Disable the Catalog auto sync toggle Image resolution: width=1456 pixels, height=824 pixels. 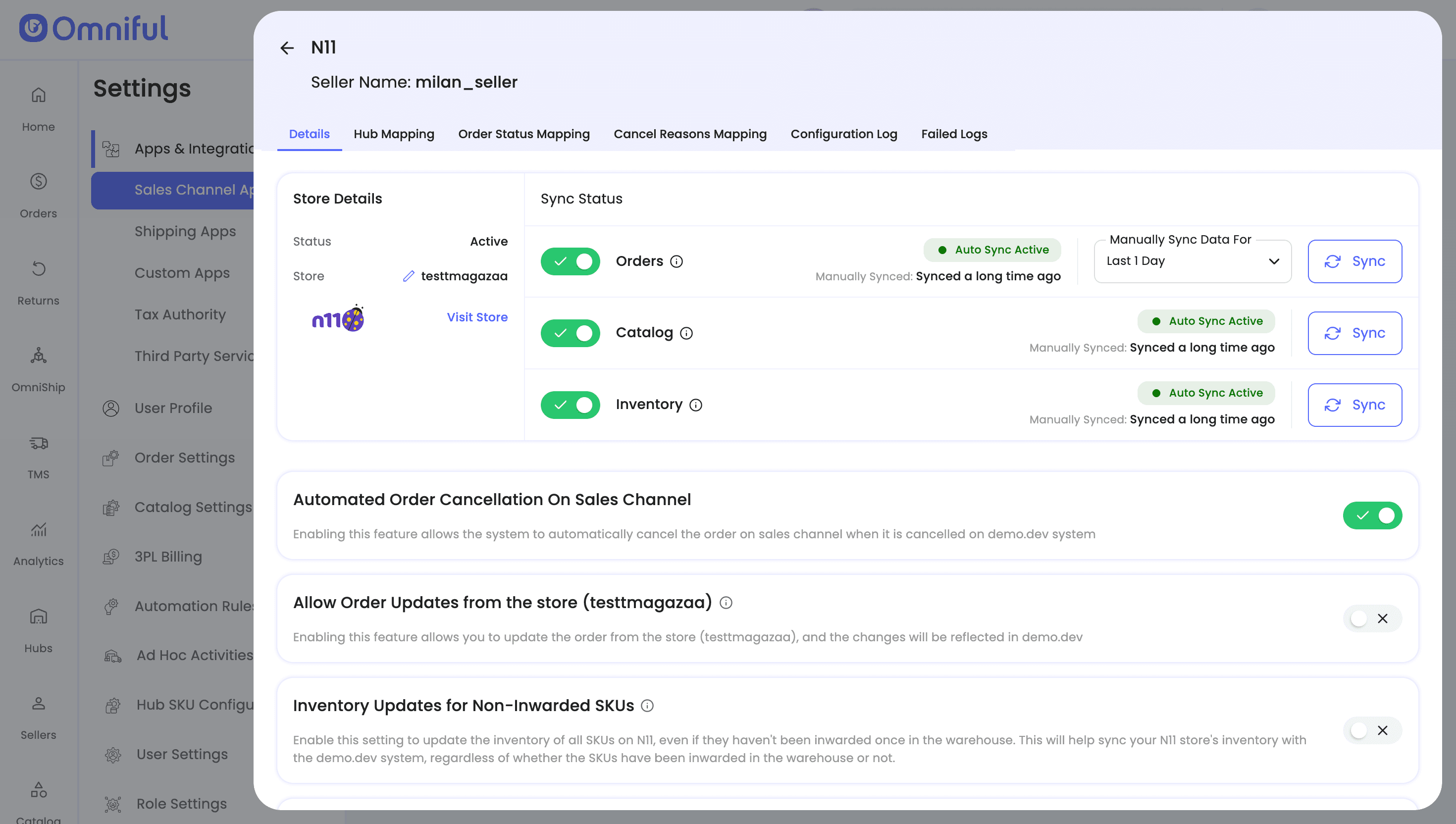click(x=570, y=333)
